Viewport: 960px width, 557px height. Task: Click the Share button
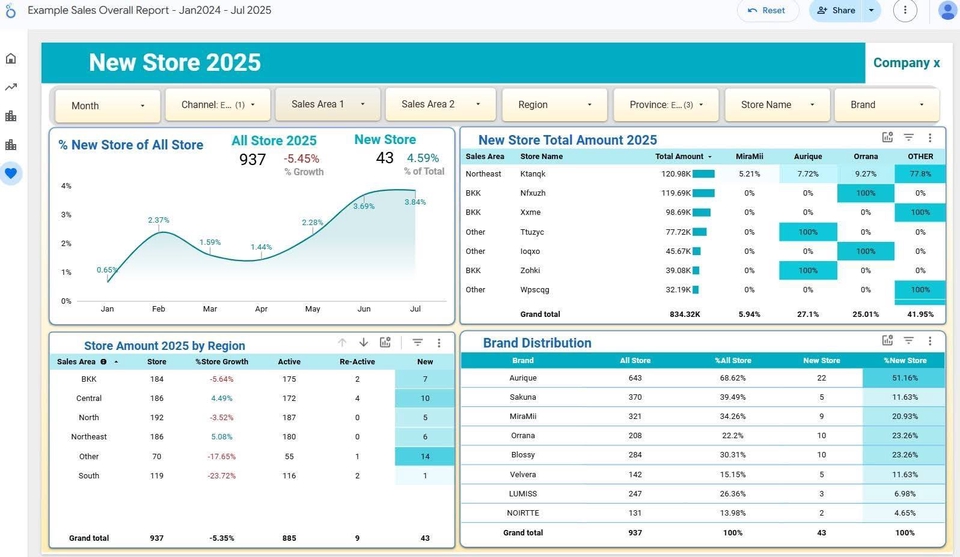pos(836,10)
